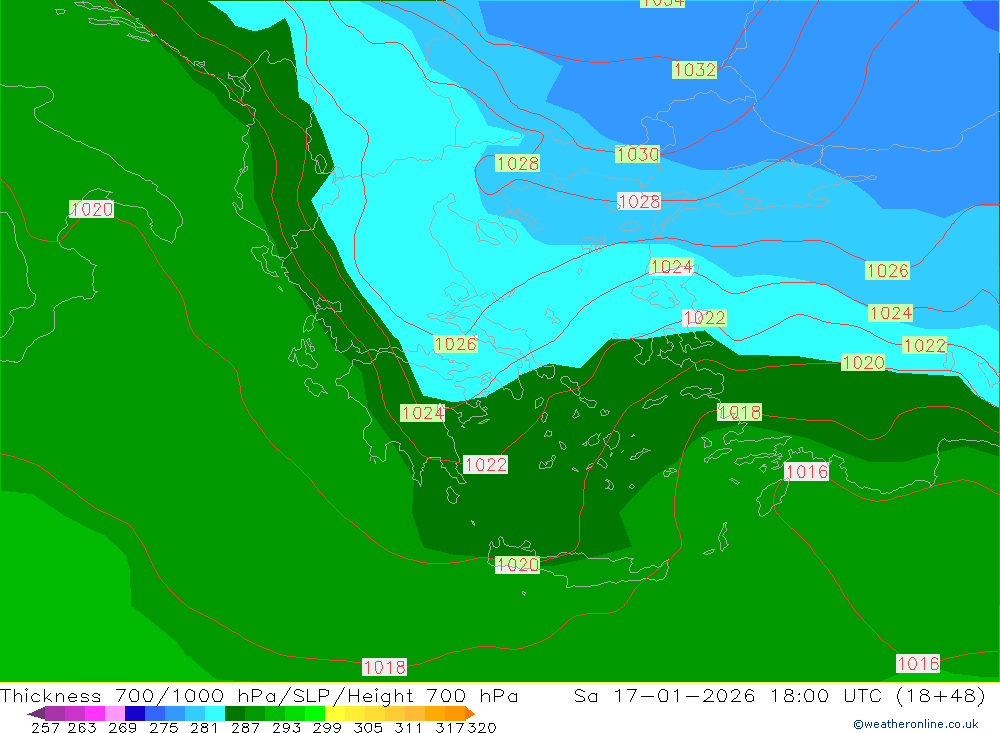Click the legend value 281
The image size is (1000, 733).
point(205,727)
